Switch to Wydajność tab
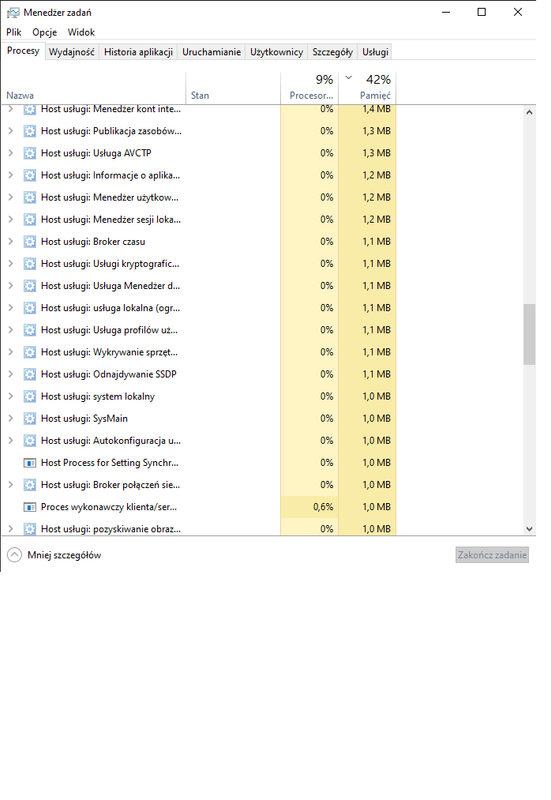 click(71, 52)
